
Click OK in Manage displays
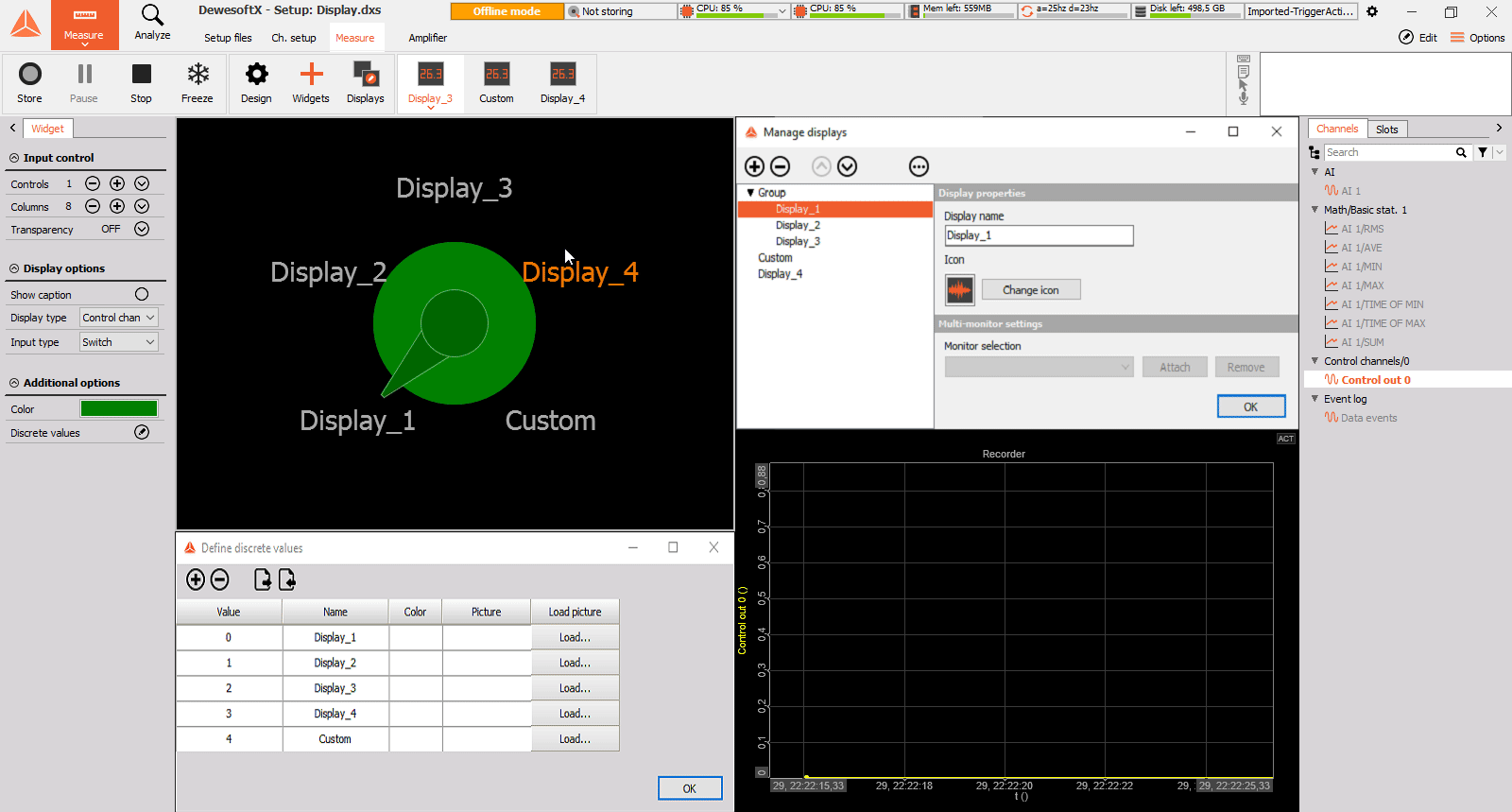pos(1251,406)
